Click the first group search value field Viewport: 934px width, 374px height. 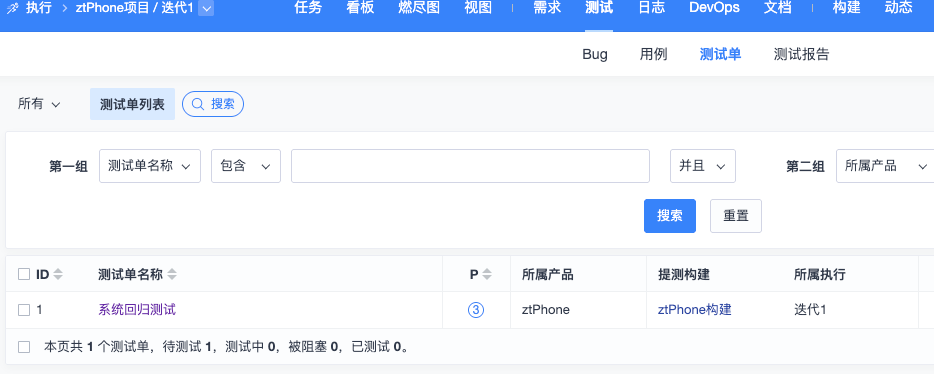[470, 166]
